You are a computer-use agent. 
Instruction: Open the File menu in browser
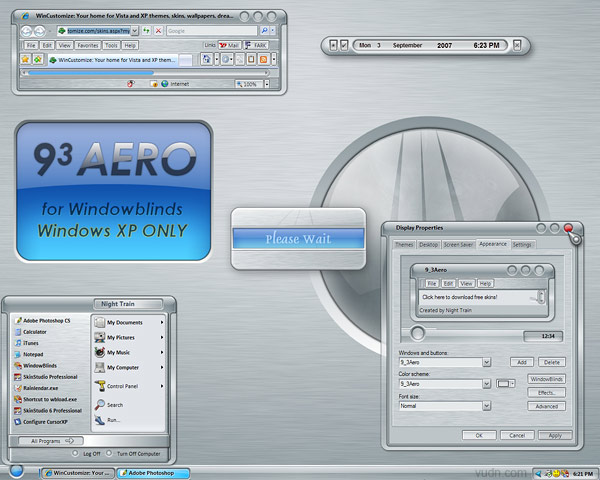31,45
